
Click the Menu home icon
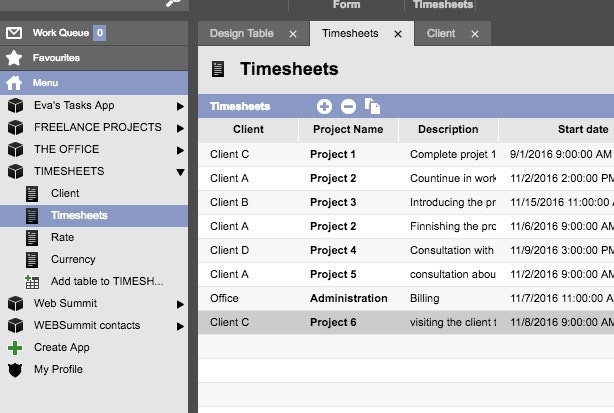point(14,82)
